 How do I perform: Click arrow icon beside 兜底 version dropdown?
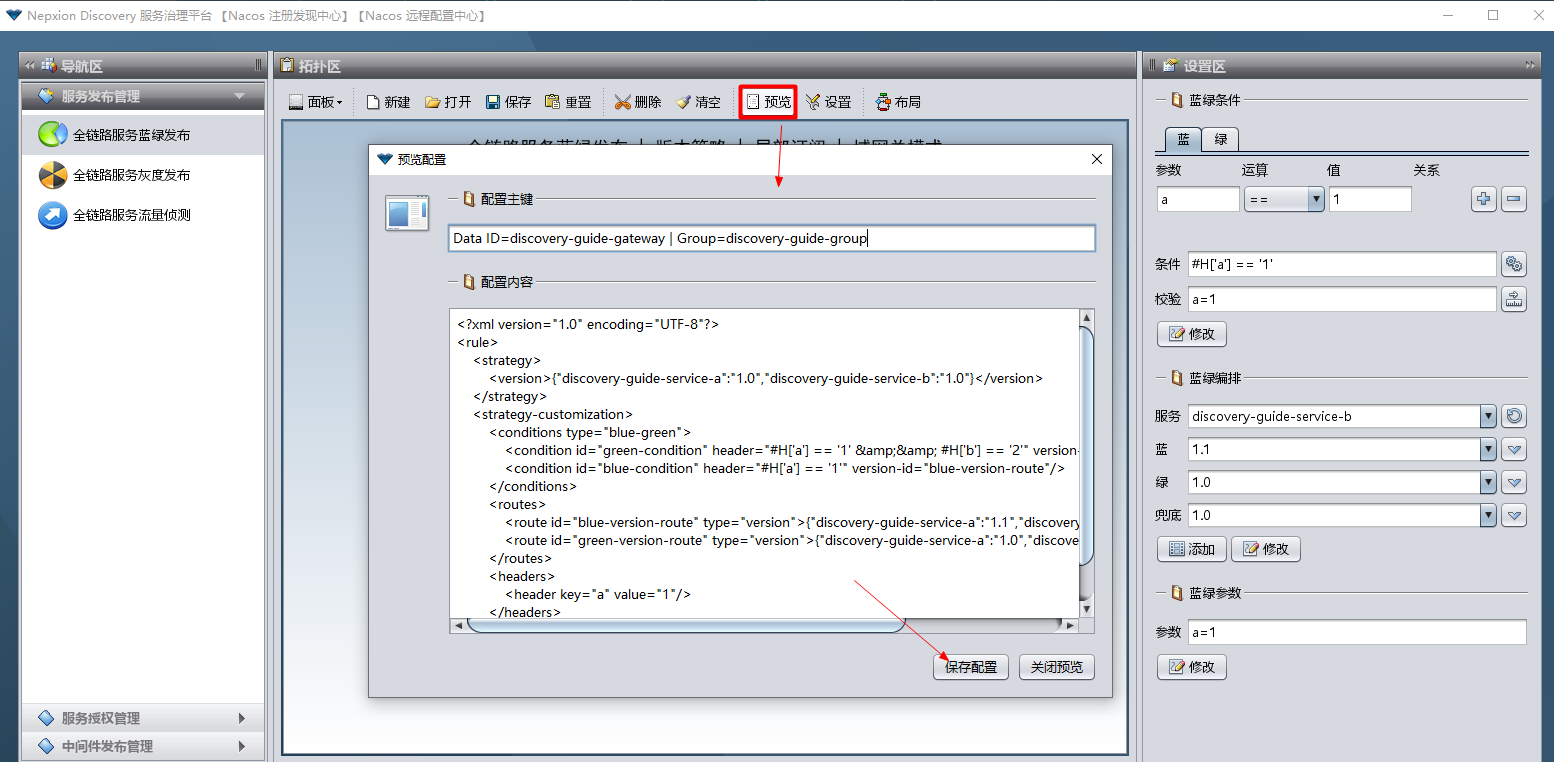(x=1514, y=515)
